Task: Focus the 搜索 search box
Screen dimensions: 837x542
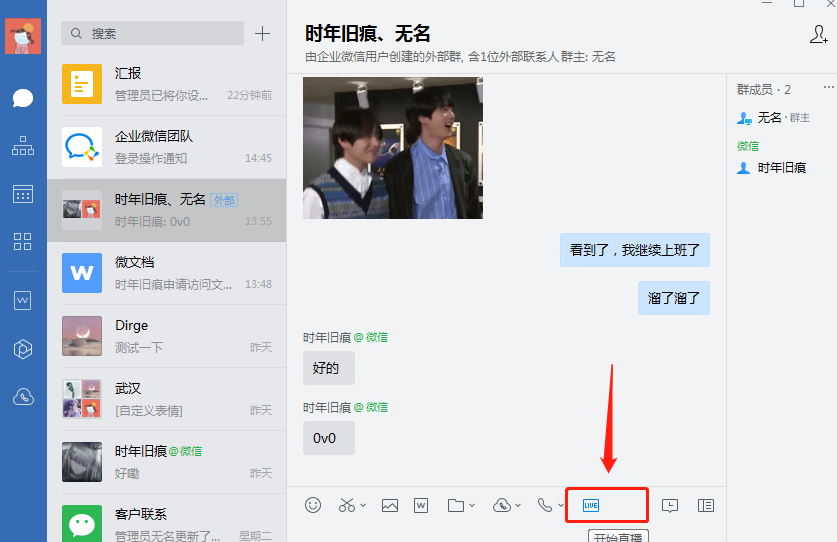Action: 152,33
